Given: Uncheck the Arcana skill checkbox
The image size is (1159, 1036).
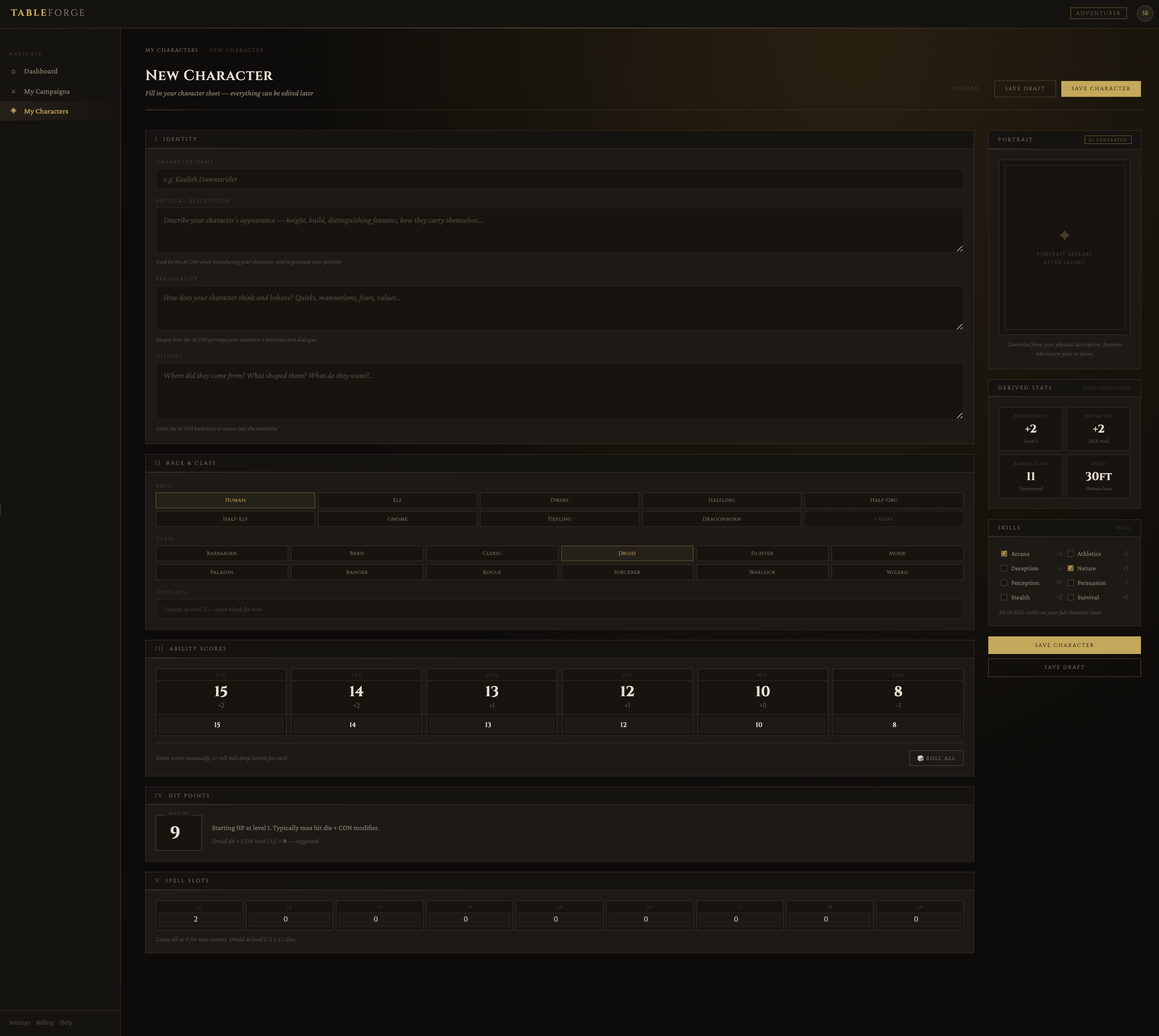Looking at the screenshot, I should tap(1004, 554).
